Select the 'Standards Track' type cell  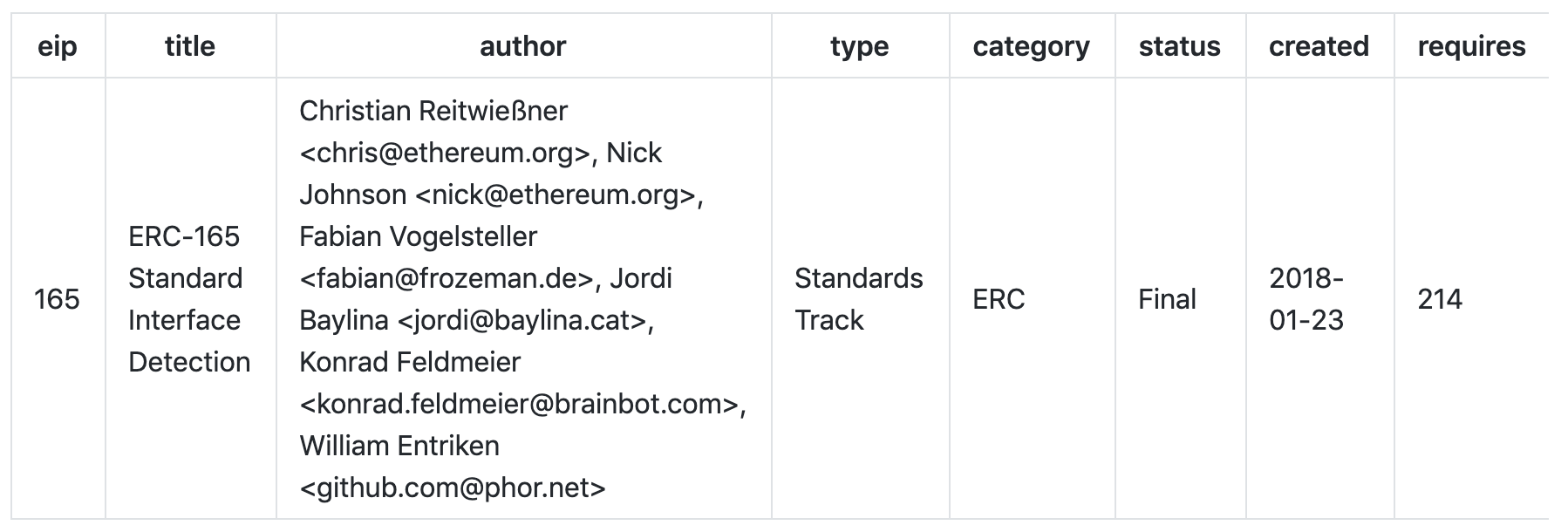tap(859, 299)
